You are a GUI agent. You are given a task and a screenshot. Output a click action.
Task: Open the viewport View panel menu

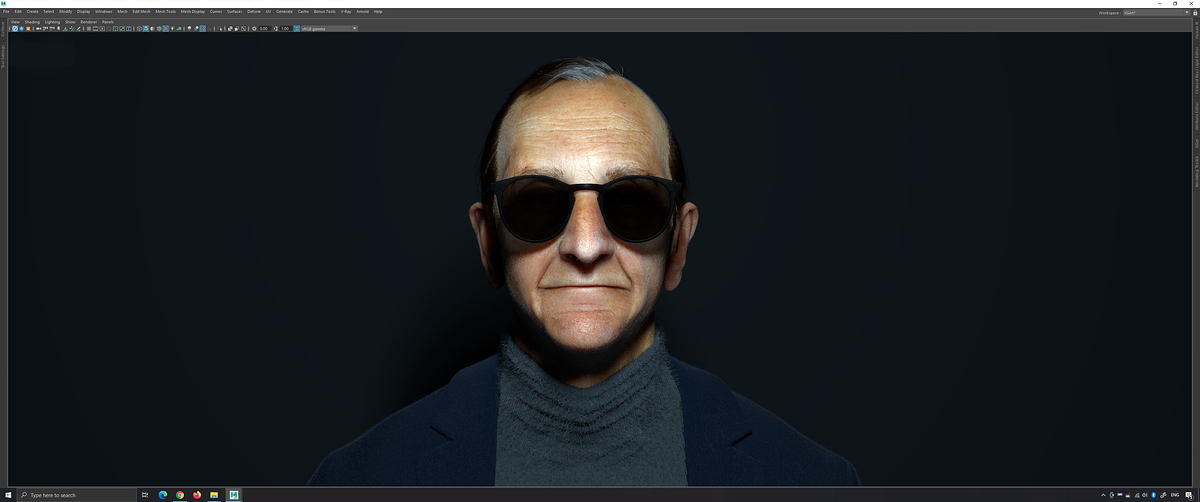(15, 21)
